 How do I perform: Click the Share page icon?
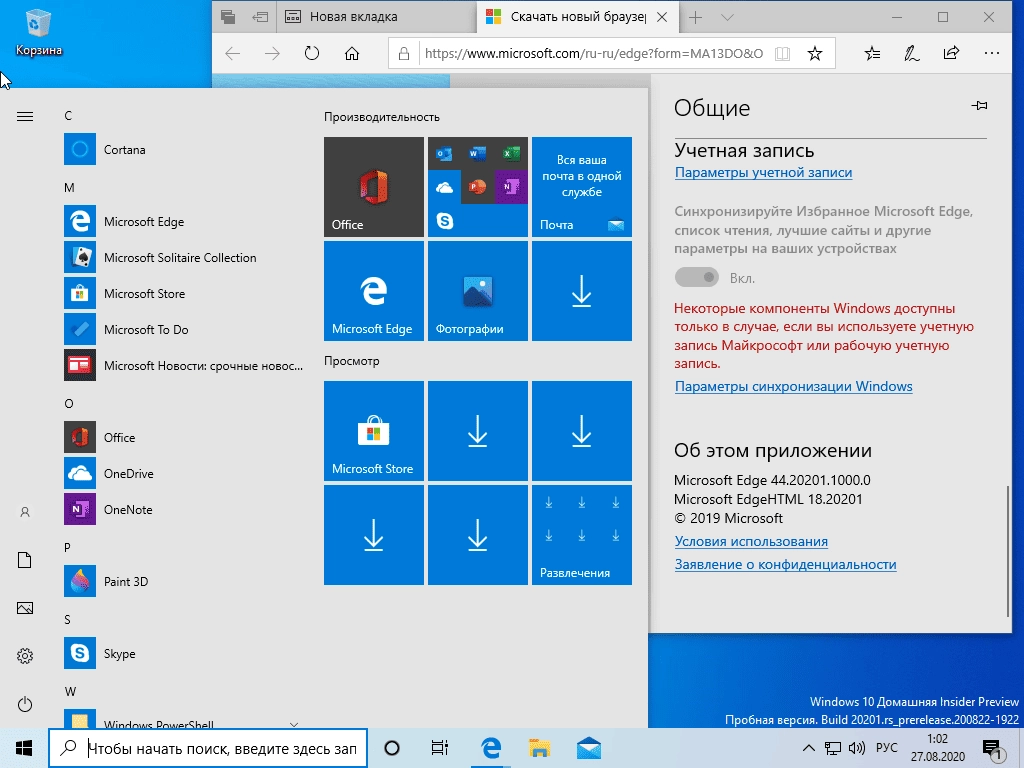(x=952, y=54)
